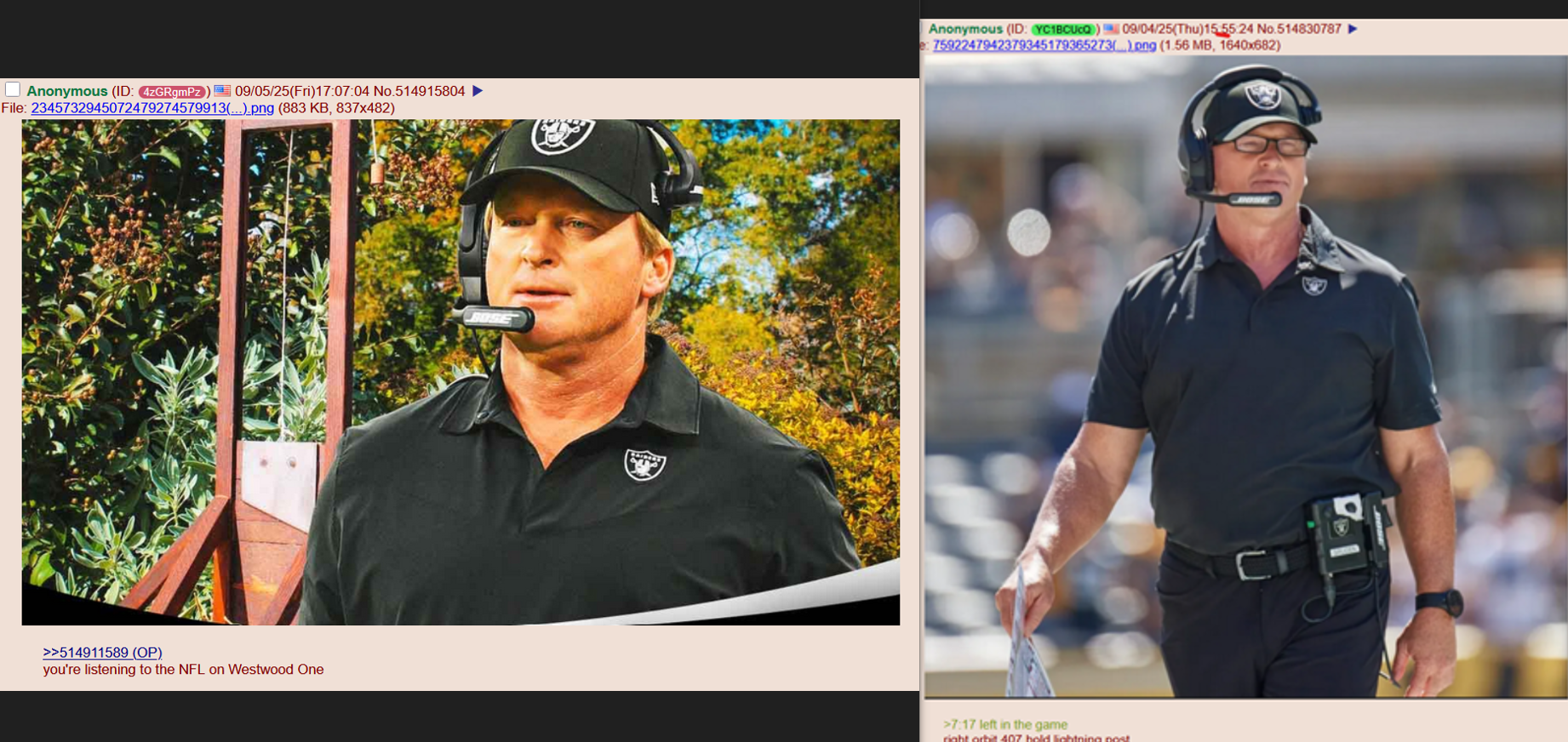This screenshot has height=742, width=1568.
Task: Click the US flag icon on the 09/05/25 post
Action: [x=222, y=91]
